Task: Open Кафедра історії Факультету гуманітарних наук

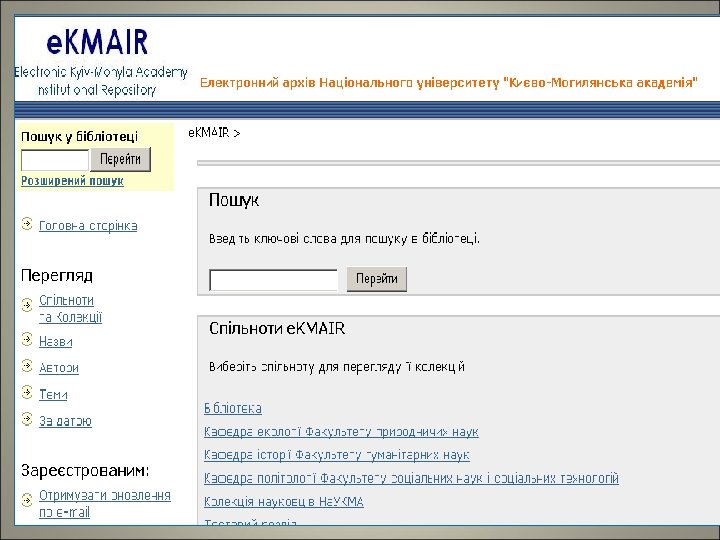Action: coord(337,455)
